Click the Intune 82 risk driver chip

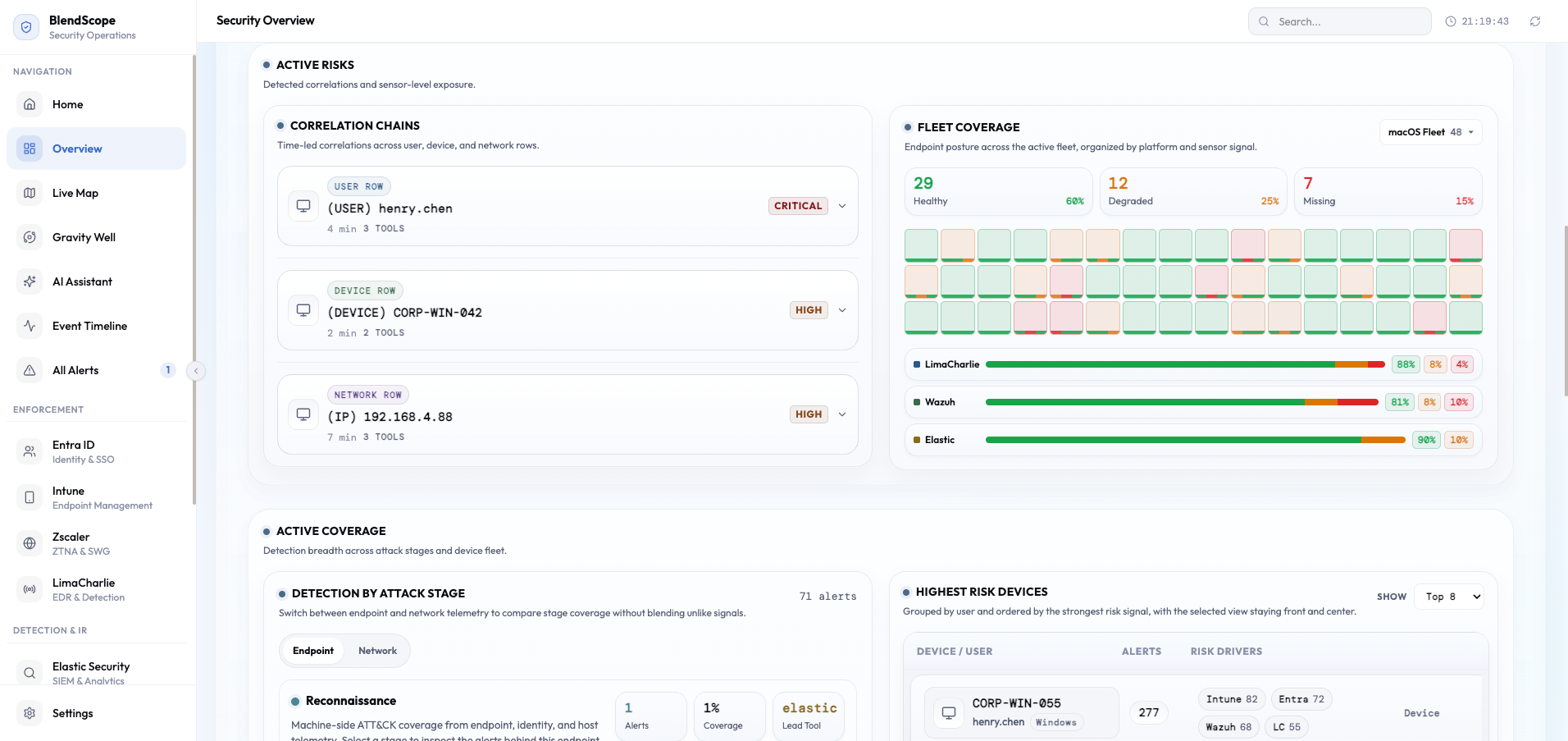pyautogui.click(x=1232, y=699)
